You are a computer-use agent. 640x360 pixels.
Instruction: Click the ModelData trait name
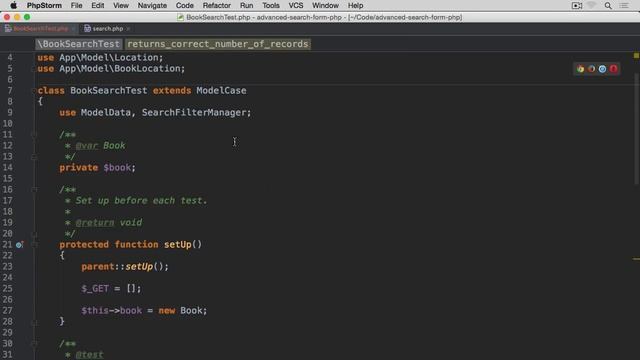(x=105, y=113)
